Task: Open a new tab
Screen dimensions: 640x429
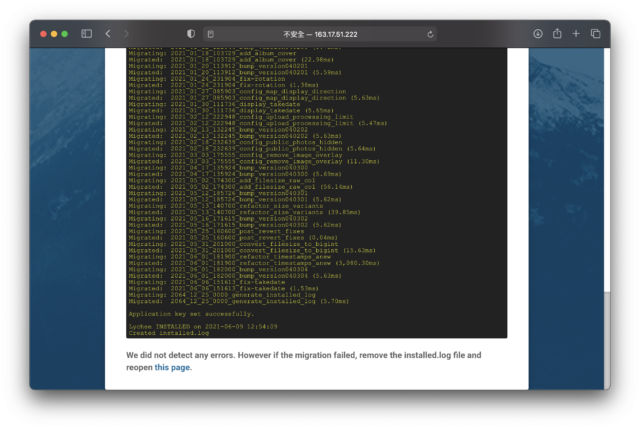Action: point(576,34)
